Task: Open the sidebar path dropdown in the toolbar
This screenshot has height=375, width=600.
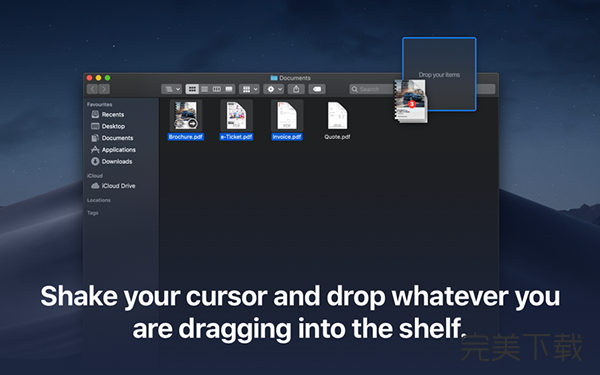Action: [x=171, y=89]
